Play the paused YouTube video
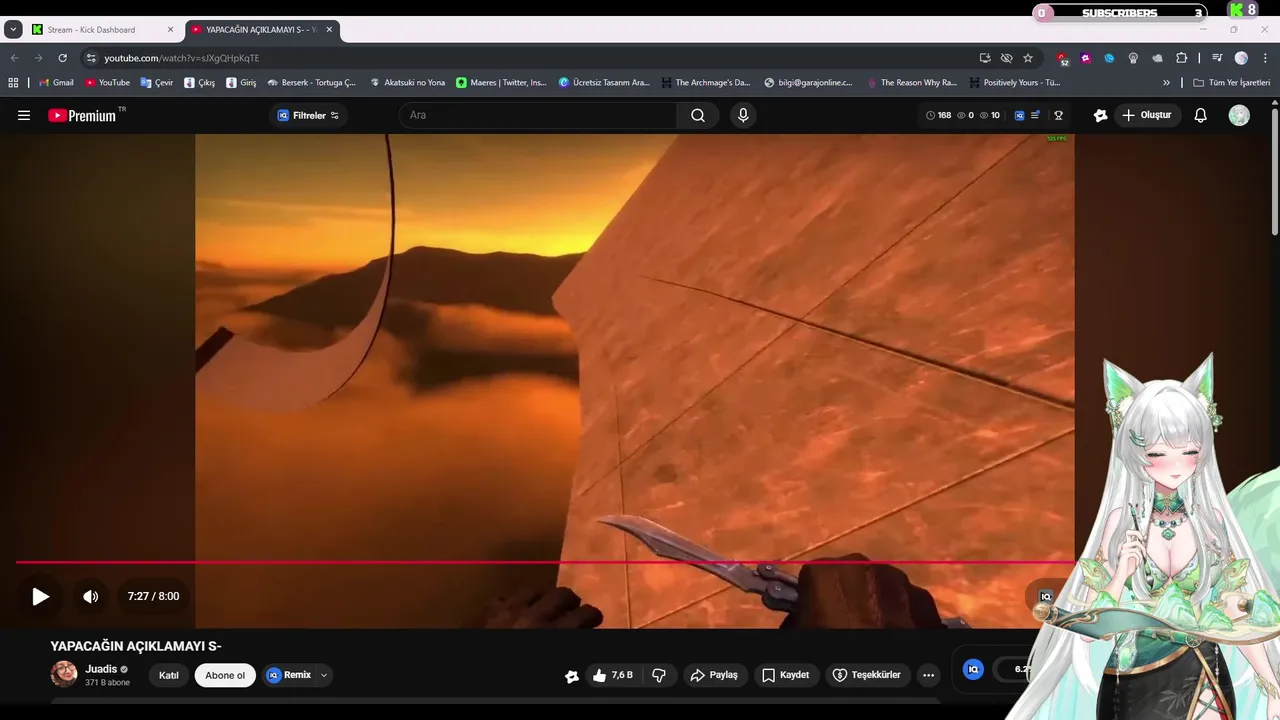Screen dimensions: 1280x720 [x=40, y=596]
